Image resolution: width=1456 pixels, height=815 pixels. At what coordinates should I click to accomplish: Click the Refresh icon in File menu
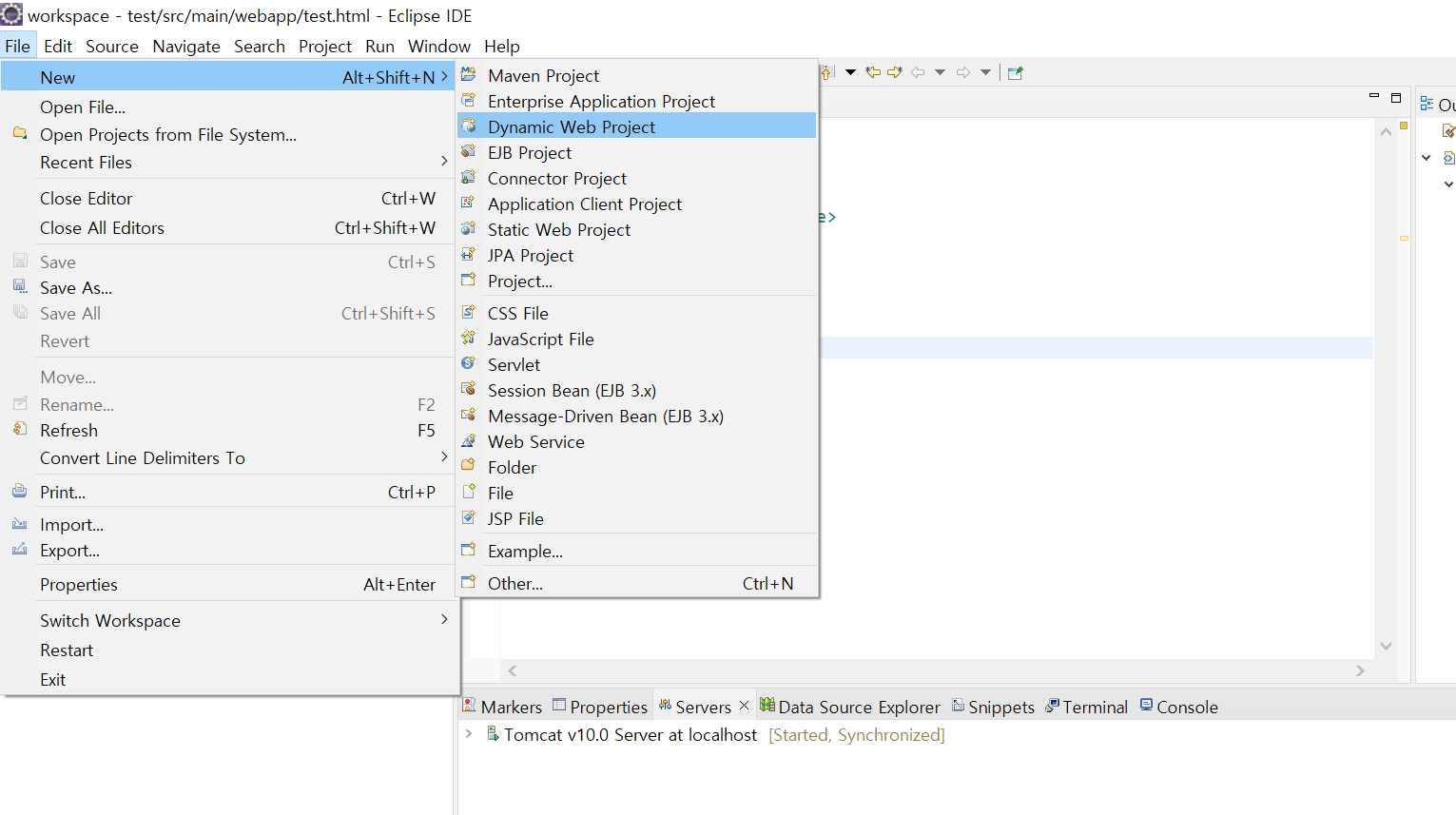point(20,429)
